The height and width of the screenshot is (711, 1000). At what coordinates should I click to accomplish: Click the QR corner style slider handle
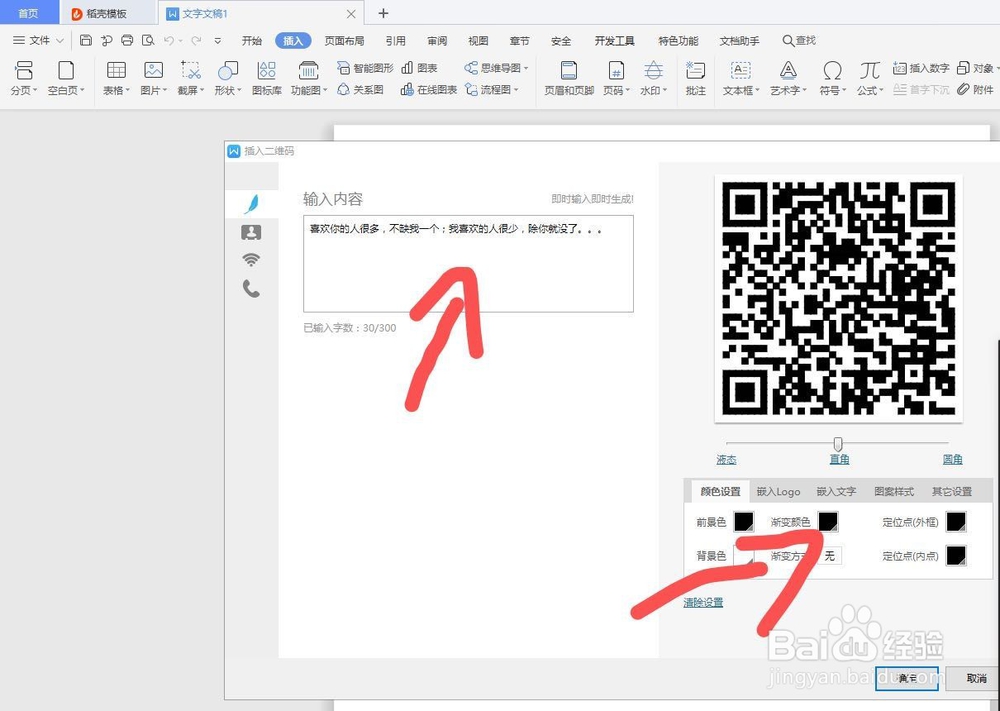point(838,444)
